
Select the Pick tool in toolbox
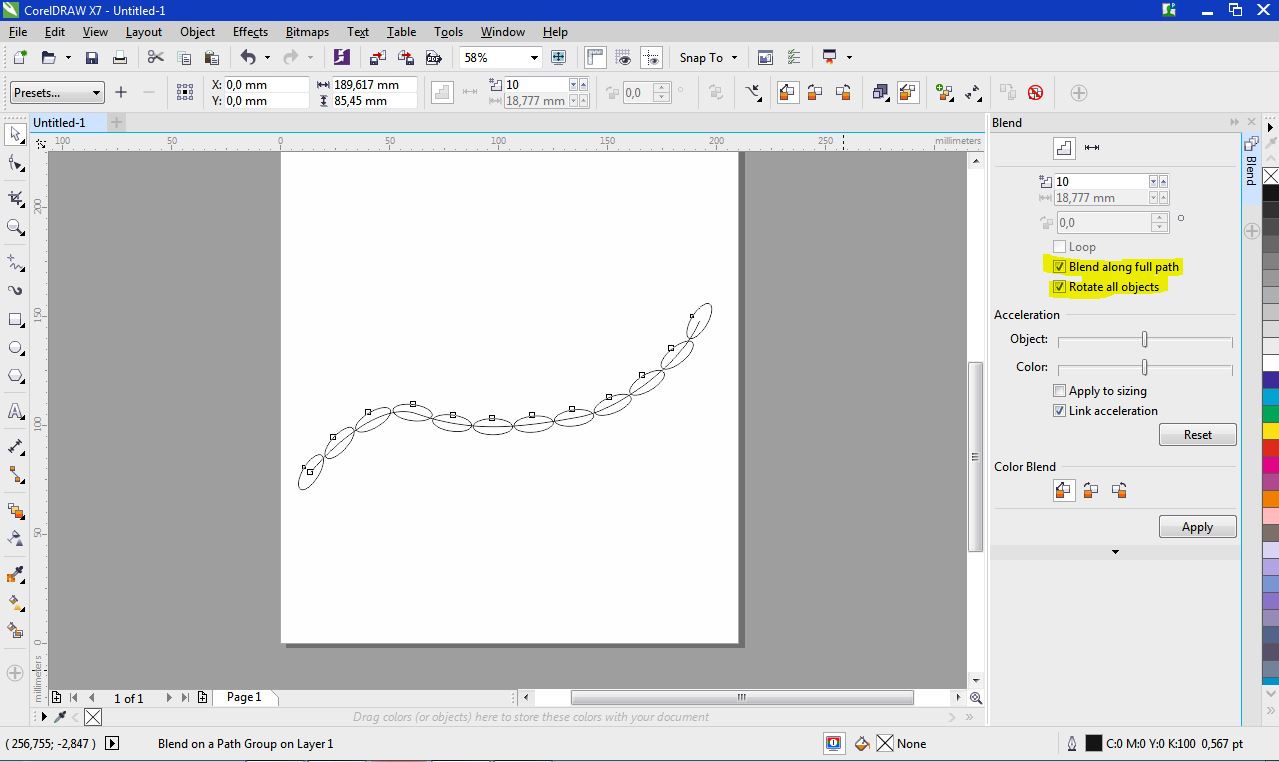point(15,134)
